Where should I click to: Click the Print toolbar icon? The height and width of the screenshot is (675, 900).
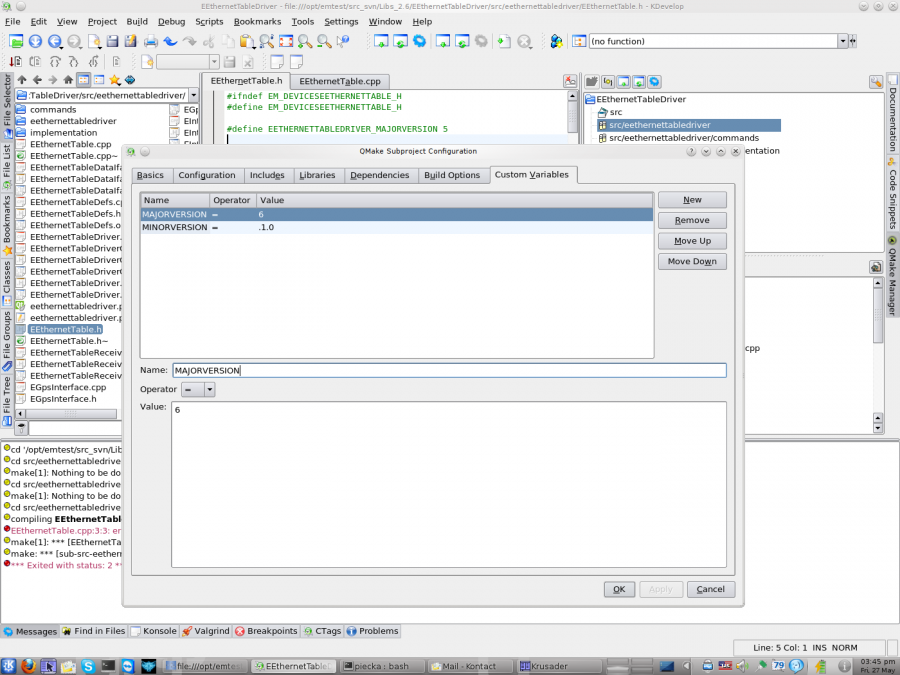148,41
